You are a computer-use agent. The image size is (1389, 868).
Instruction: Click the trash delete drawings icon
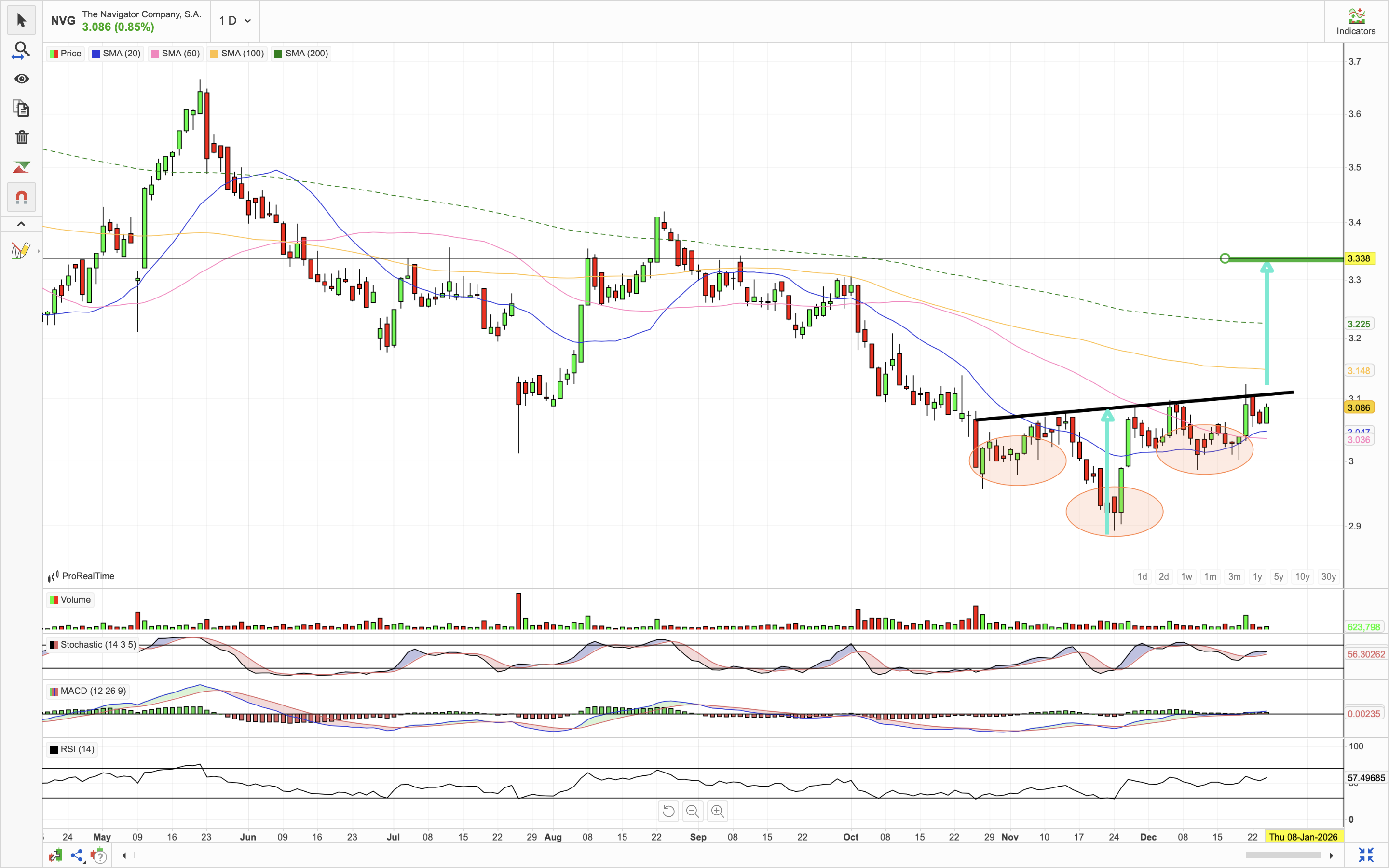[x=21, y=137]
